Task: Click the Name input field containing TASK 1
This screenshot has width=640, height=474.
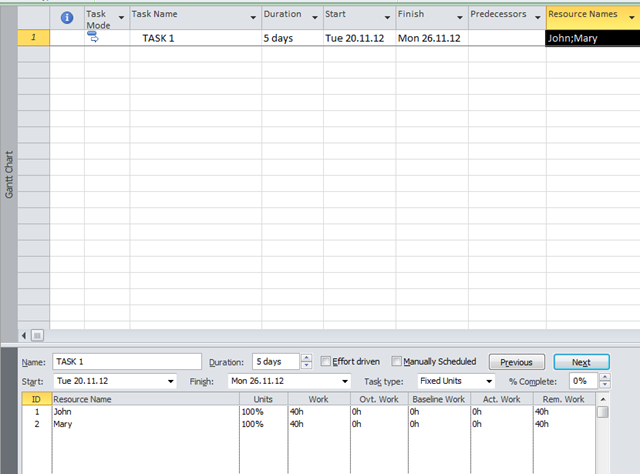Action: (125, 362)
